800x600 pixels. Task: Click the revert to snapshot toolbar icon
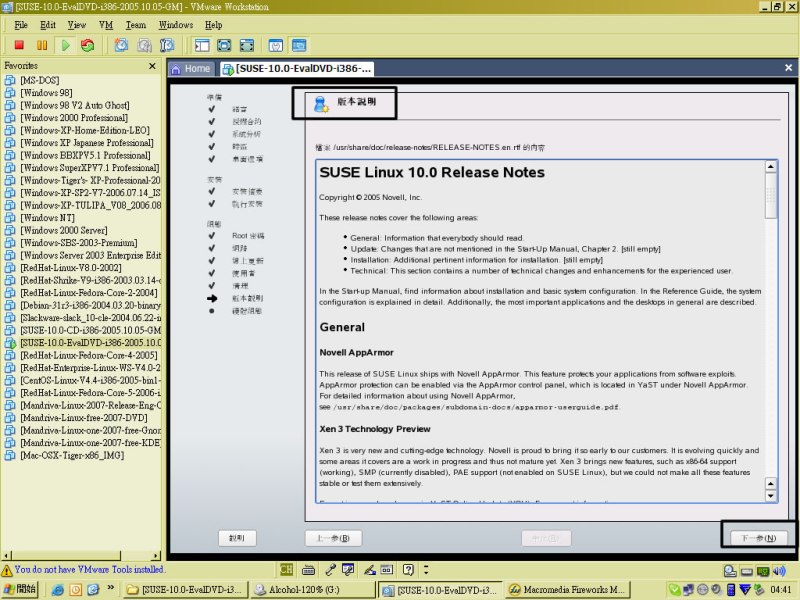pyautogui.click(x=144, y=45)
